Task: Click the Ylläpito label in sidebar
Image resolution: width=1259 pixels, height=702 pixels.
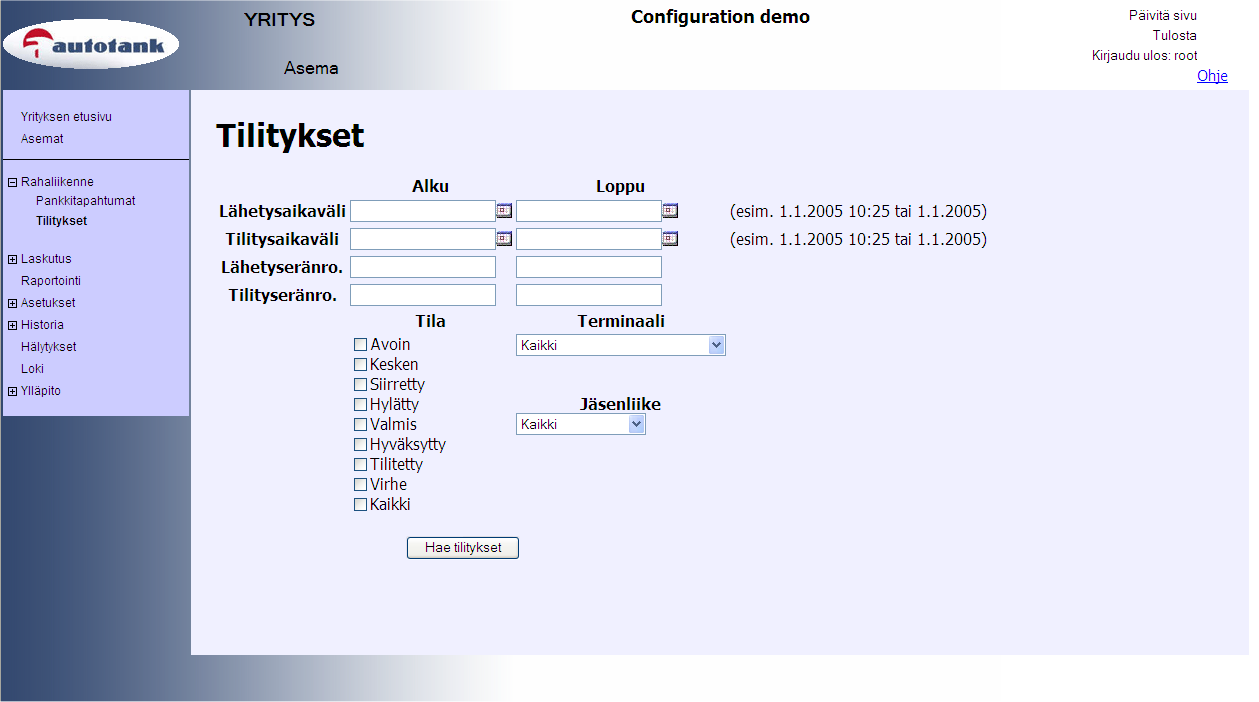Action: (41, 391)
